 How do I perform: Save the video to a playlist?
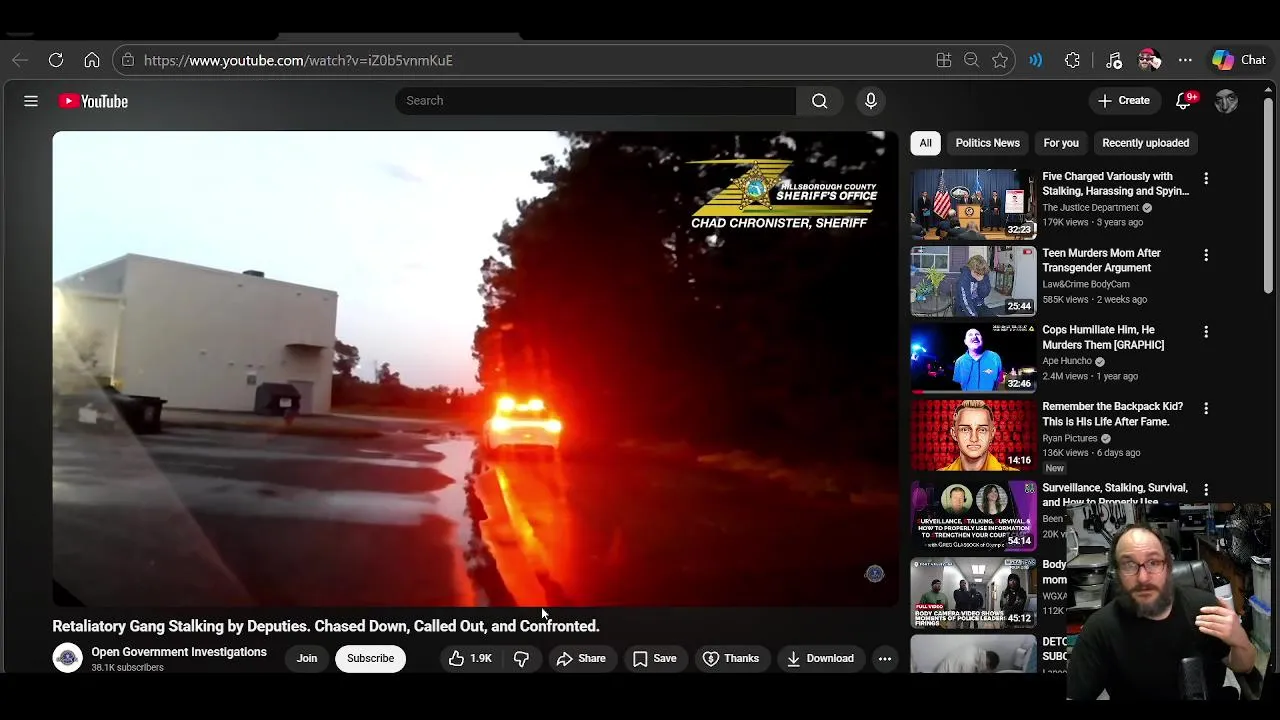[x=655, y=658]
